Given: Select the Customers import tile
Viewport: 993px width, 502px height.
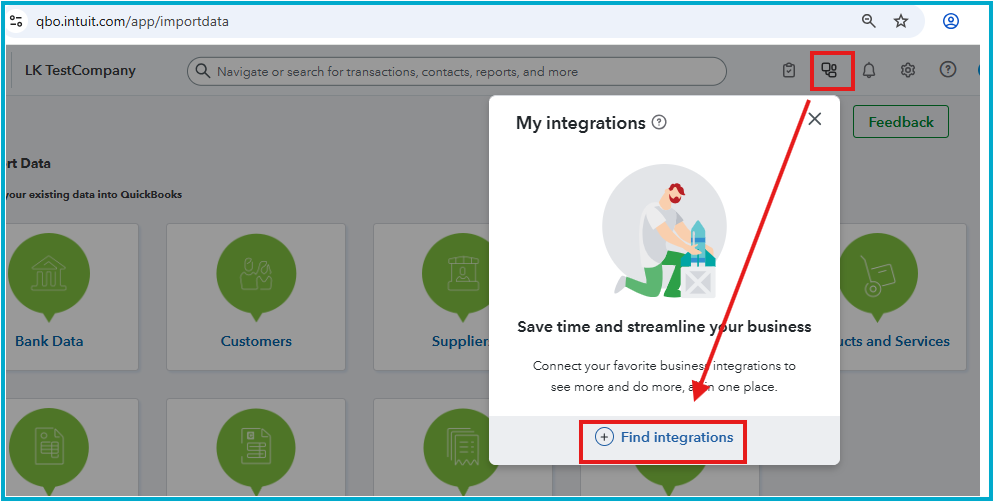Looking at the screenshot, I should click(256, 296).
